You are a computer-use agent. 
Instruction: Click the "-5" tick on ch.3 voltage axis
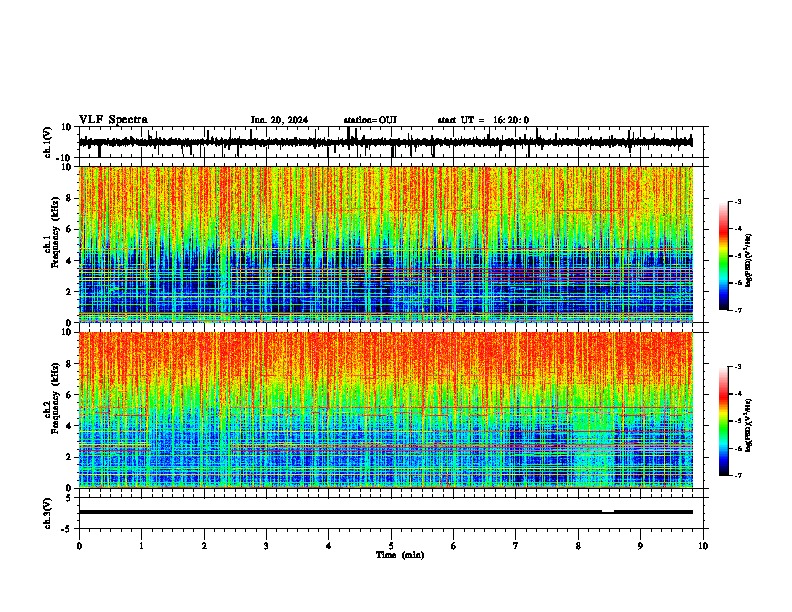pos(68,529)
